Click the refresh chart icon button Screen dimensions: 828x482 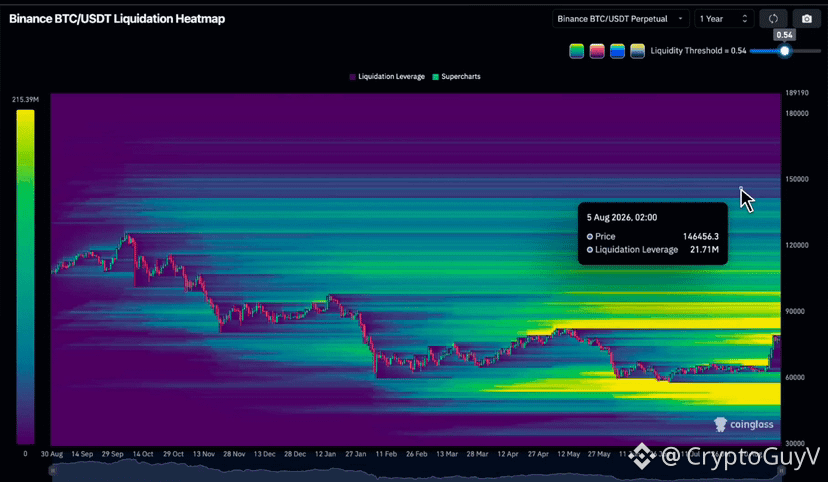[773, 19]
